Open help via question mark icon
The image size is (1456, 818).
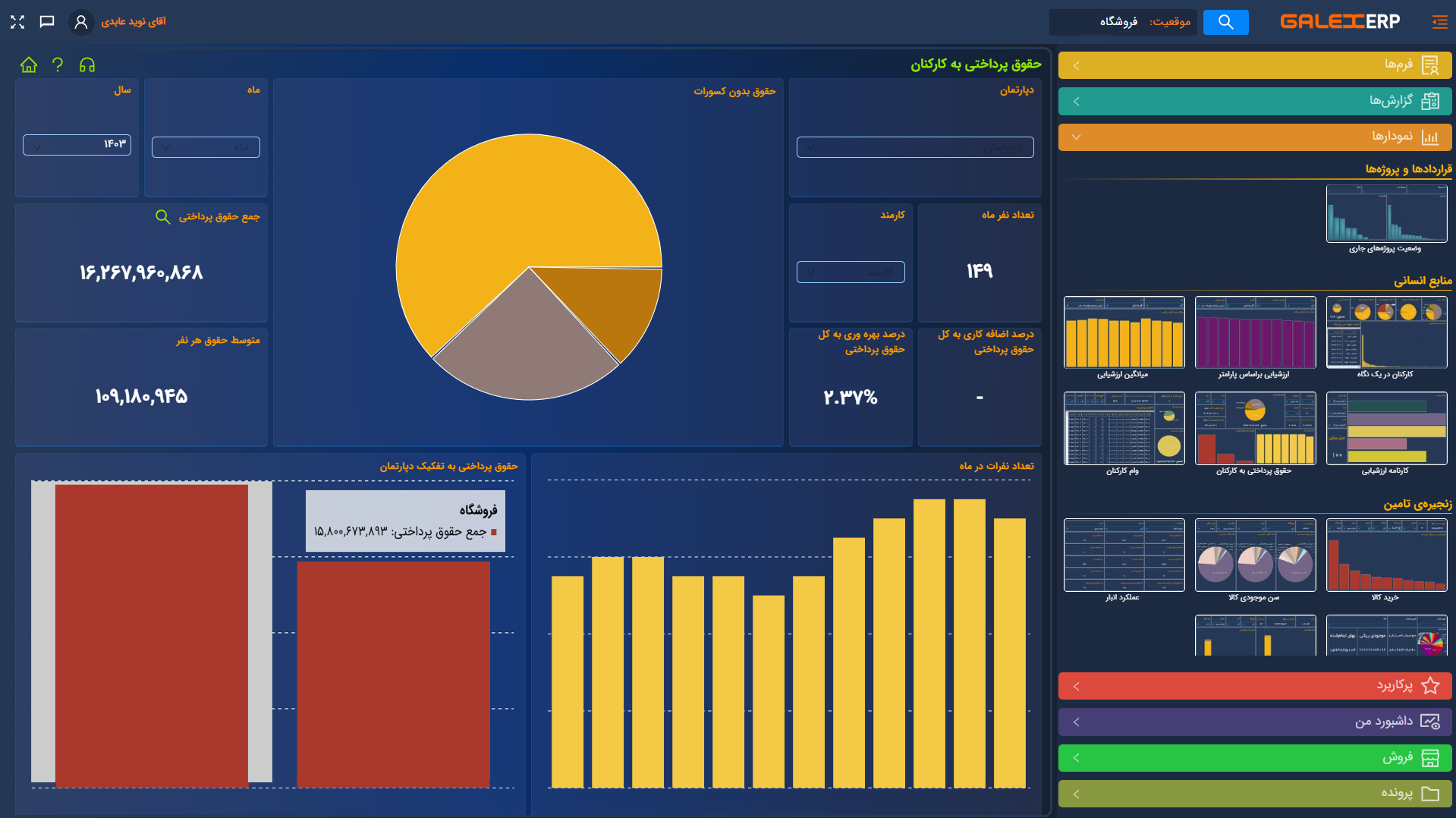coord(58,65)
